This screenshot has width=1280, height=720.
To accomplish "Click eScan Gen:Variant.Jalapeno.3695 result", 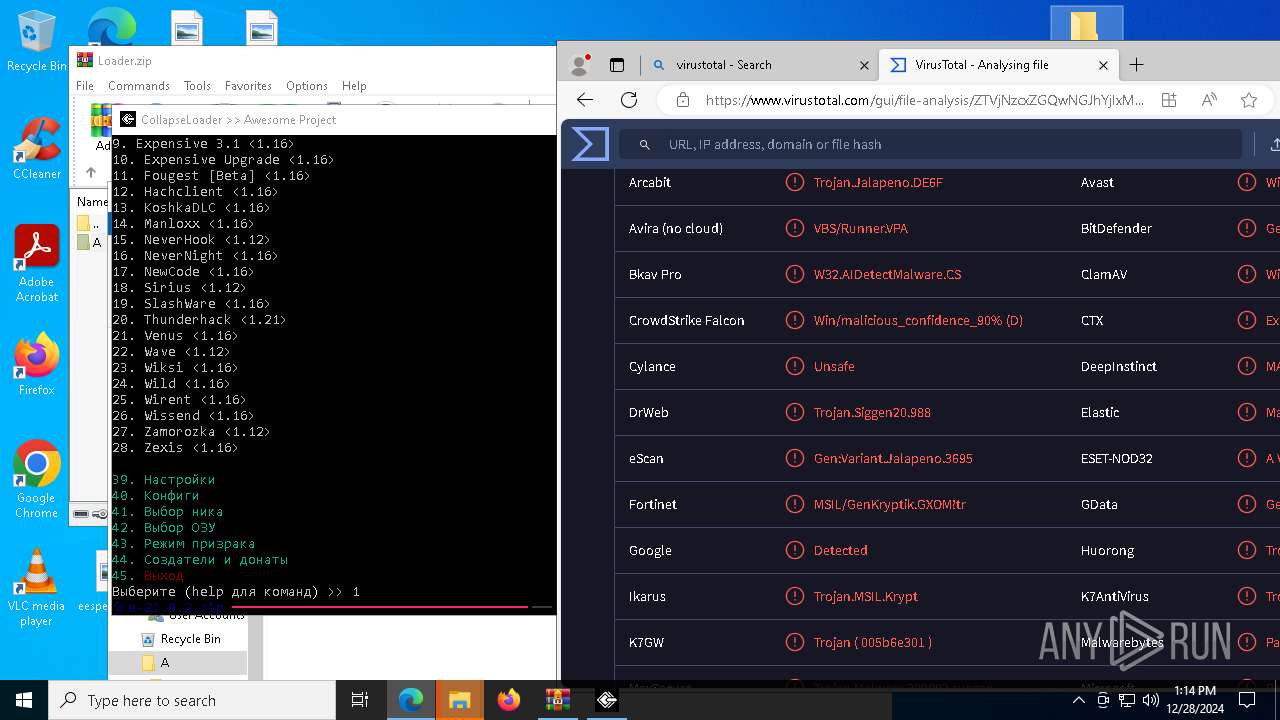I will (x=893, y=458).
